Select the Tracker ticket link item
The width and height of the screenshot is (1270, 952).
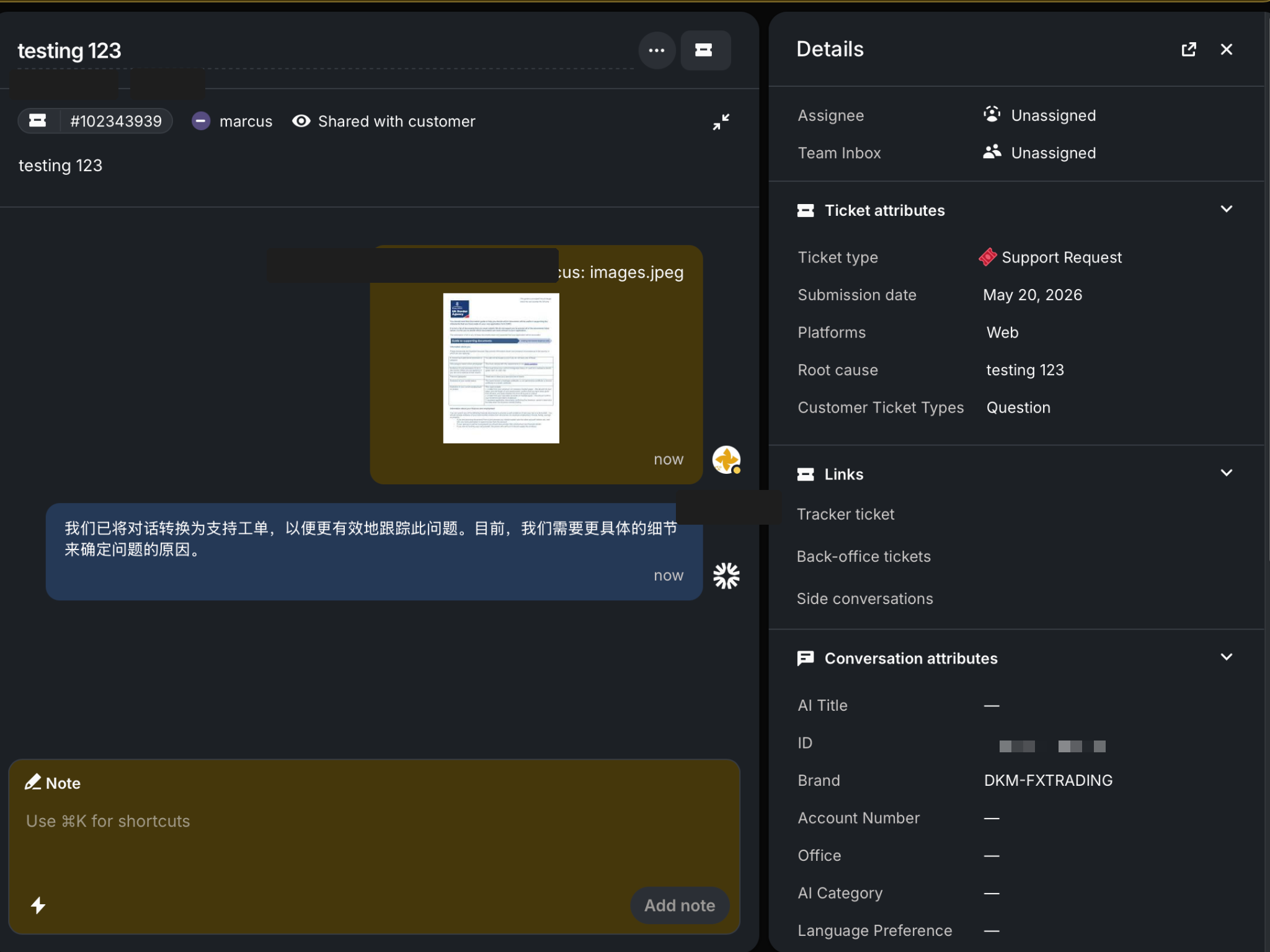pyautogui.click(x=845, y=514)
